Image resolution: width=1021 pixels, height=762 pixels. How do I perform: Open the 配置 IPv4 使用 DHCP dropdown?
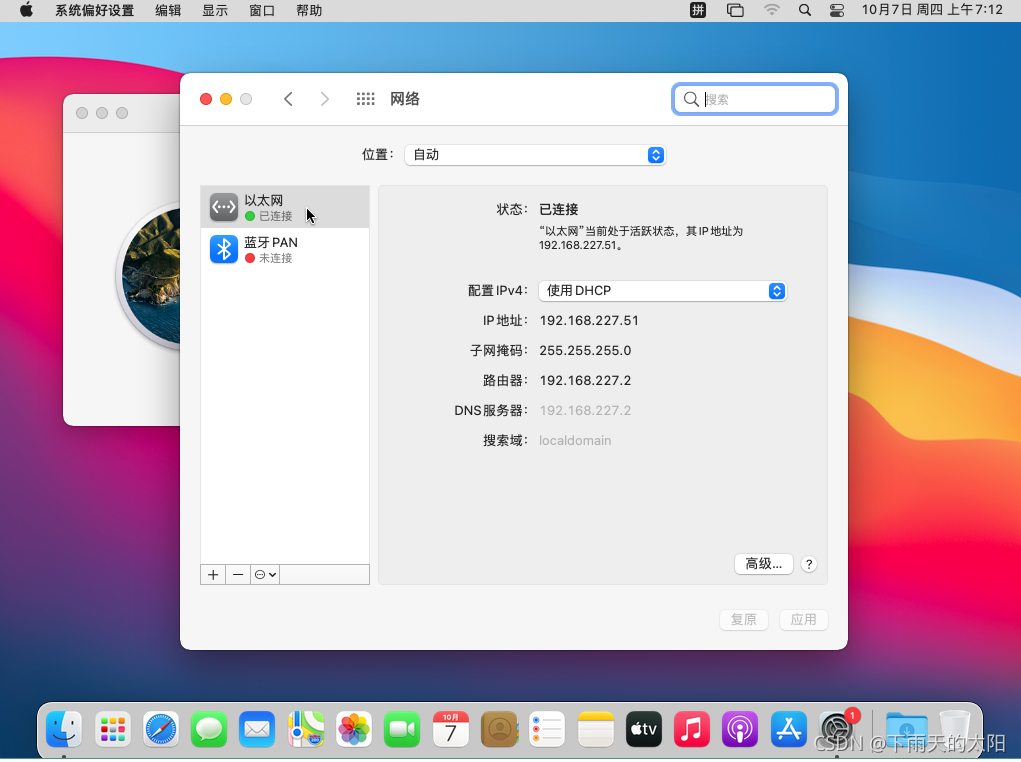662,290
